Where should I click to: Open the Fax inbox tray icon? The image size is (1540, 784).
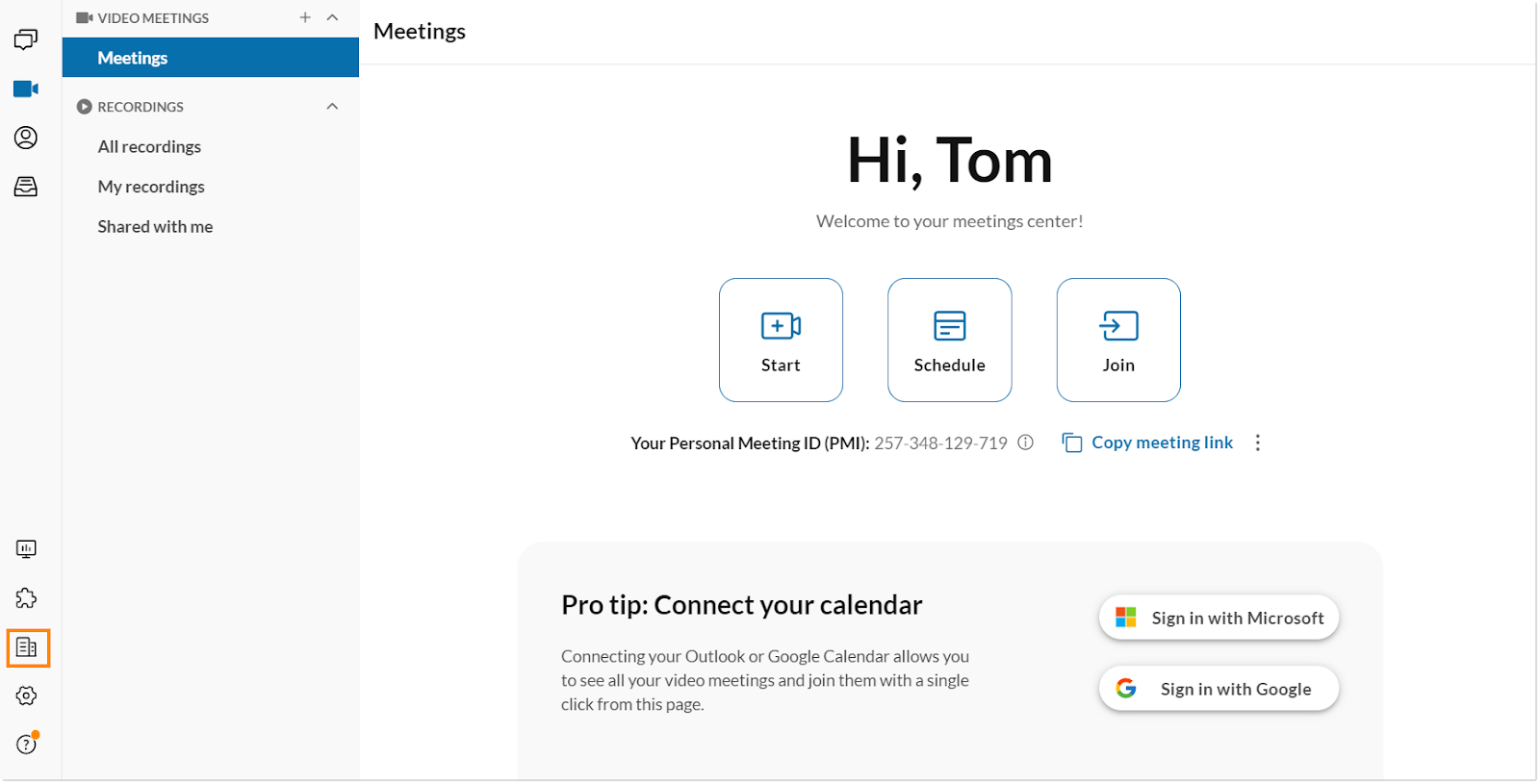[x=26, y=187]
